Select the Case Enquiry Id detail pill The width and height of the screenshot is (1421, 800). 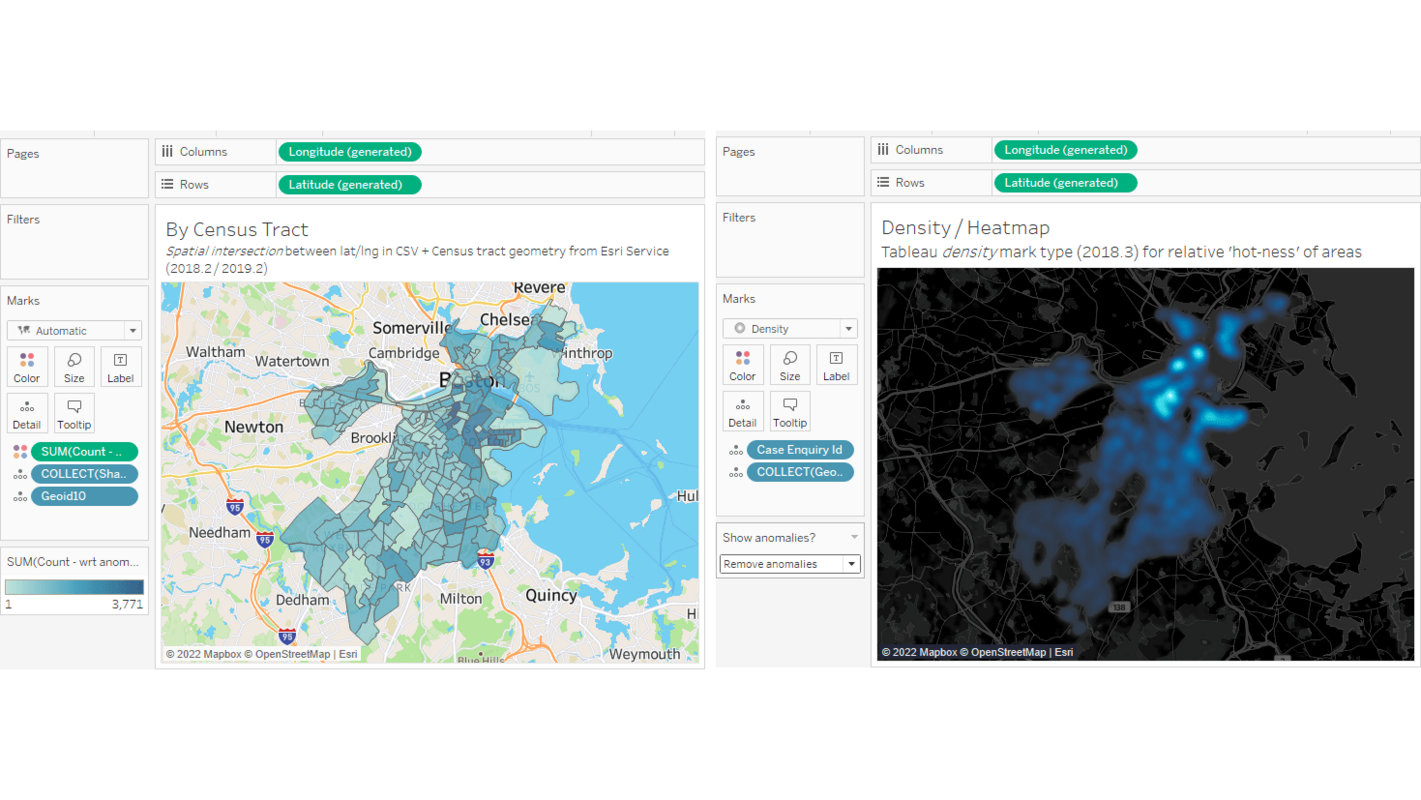tap(800, 449)
